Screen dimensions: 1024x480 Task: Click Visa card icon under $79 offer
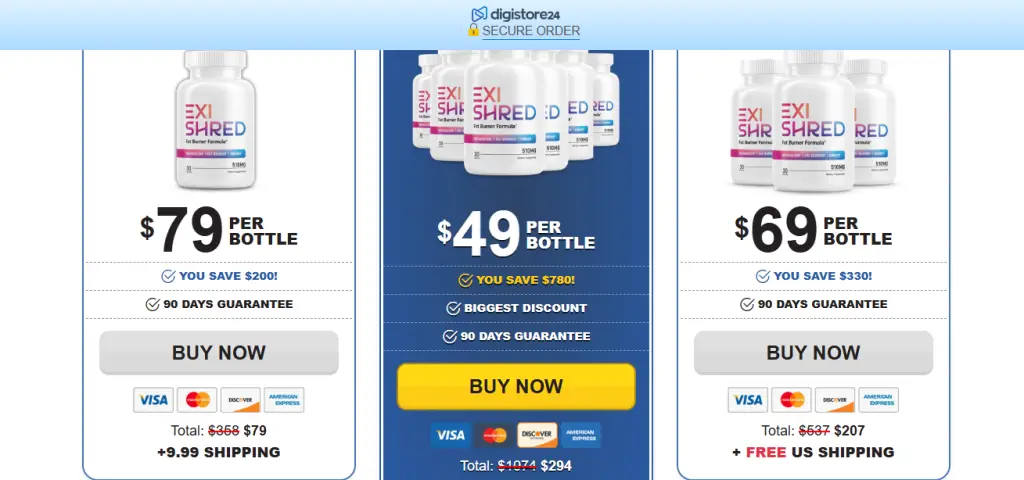click(153, 400)
